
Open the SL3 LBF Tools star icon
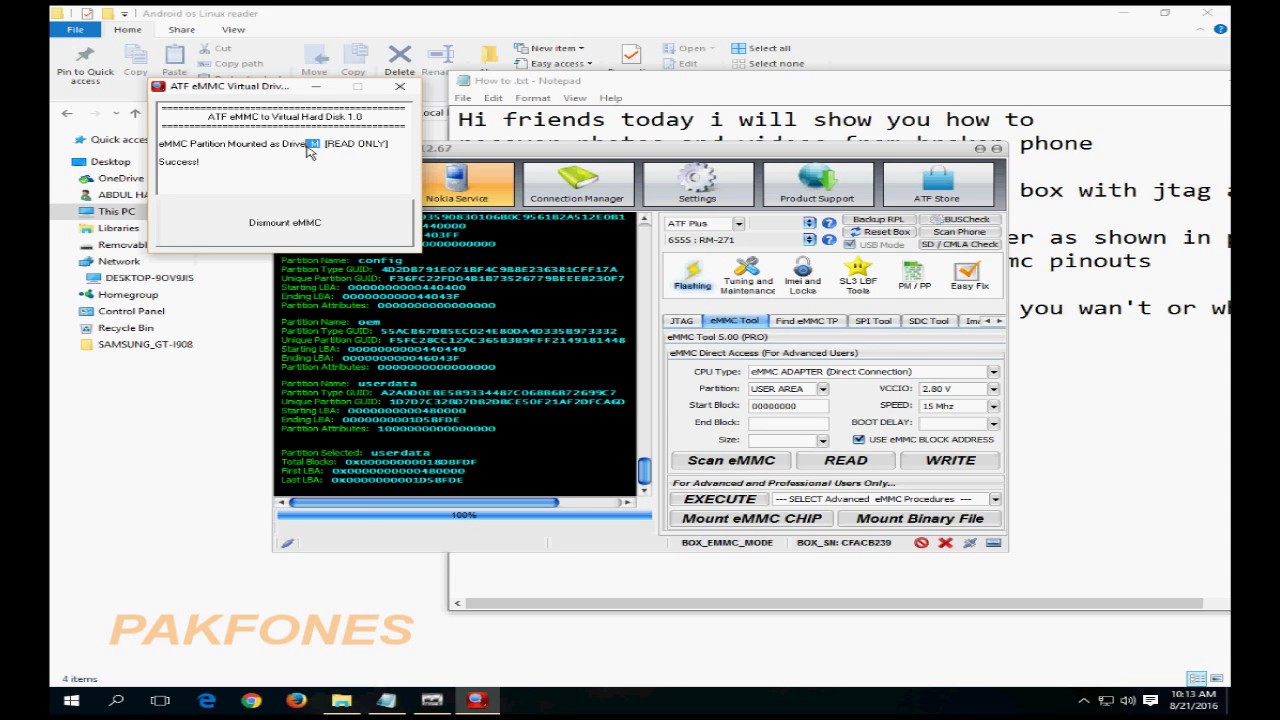point(857,276)
